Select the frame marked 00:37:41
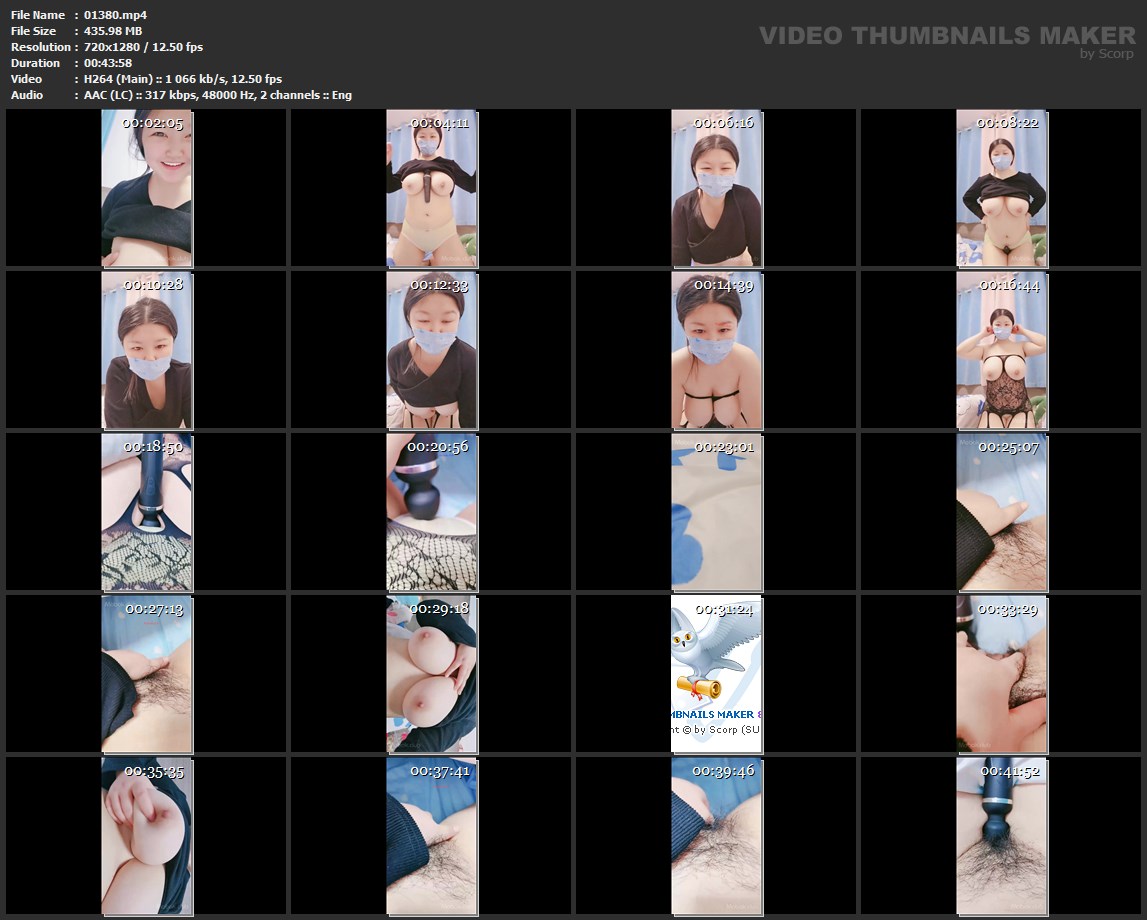The image size is (1147, 920). tap(432, 836)
